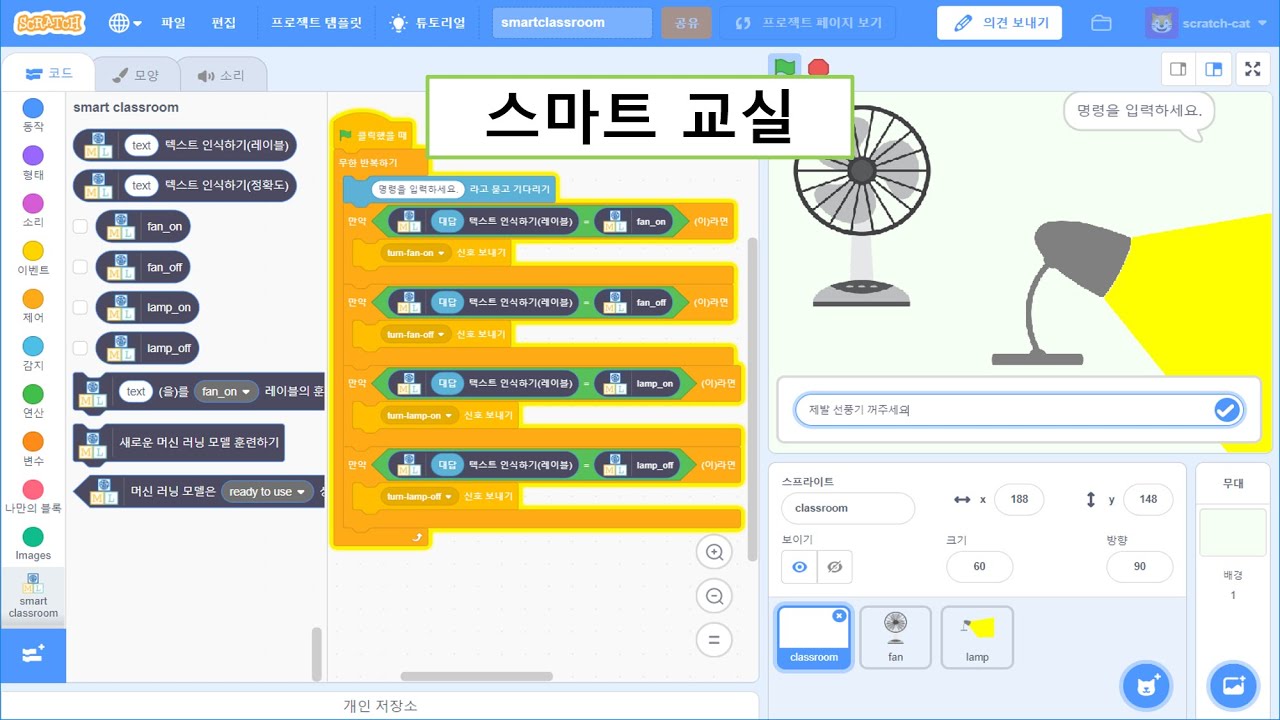Open the choose a sprite button

pos(1145,686)
